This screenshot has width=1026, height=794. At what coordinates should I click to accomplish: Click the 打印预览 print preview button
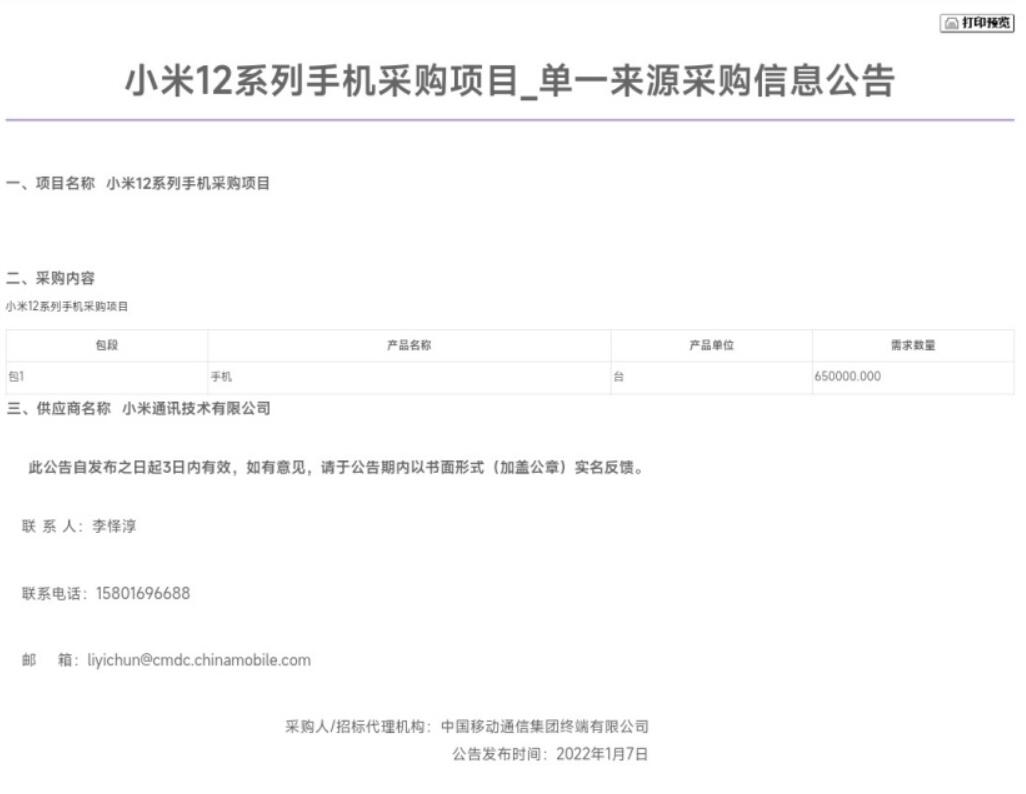976,23
